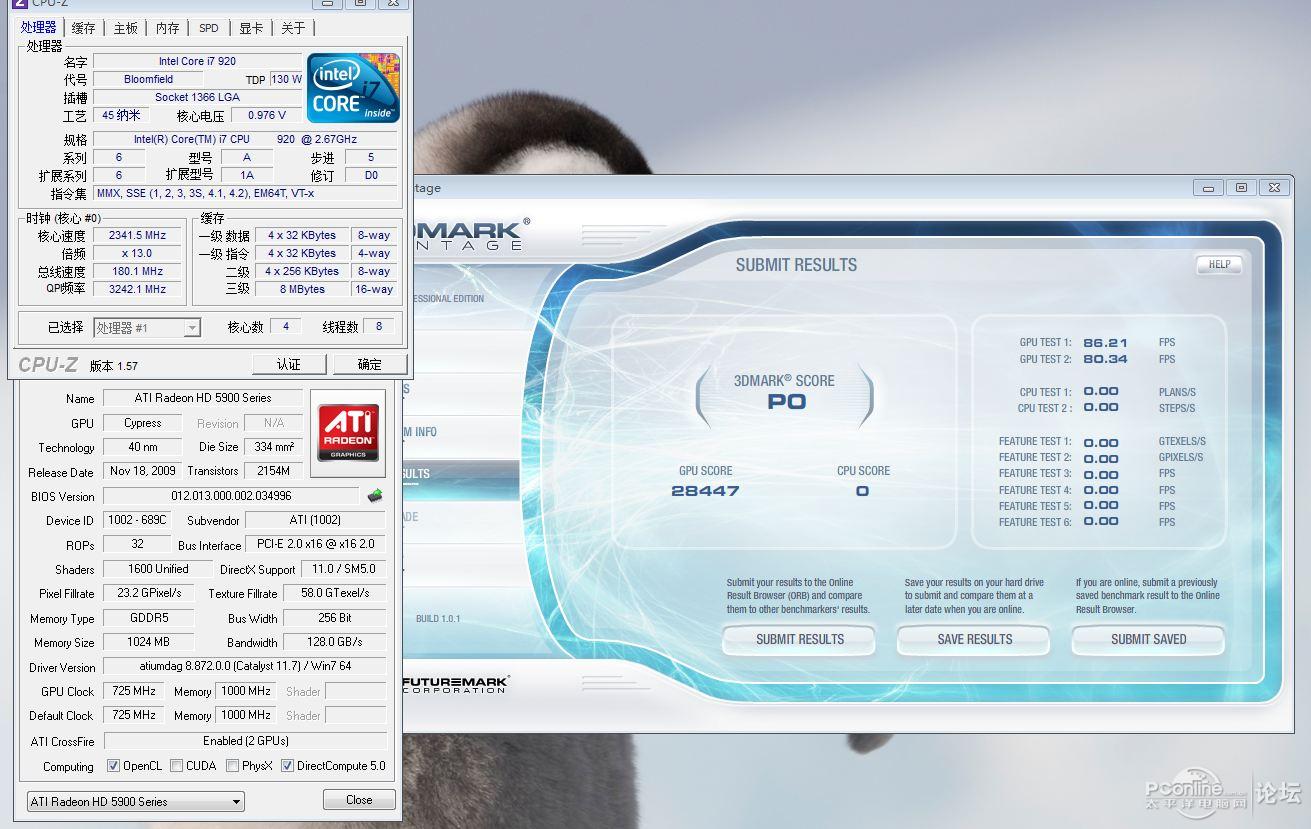Click the Memory Type field GDDR5
1311x829 pixels.
coord(148,618)
